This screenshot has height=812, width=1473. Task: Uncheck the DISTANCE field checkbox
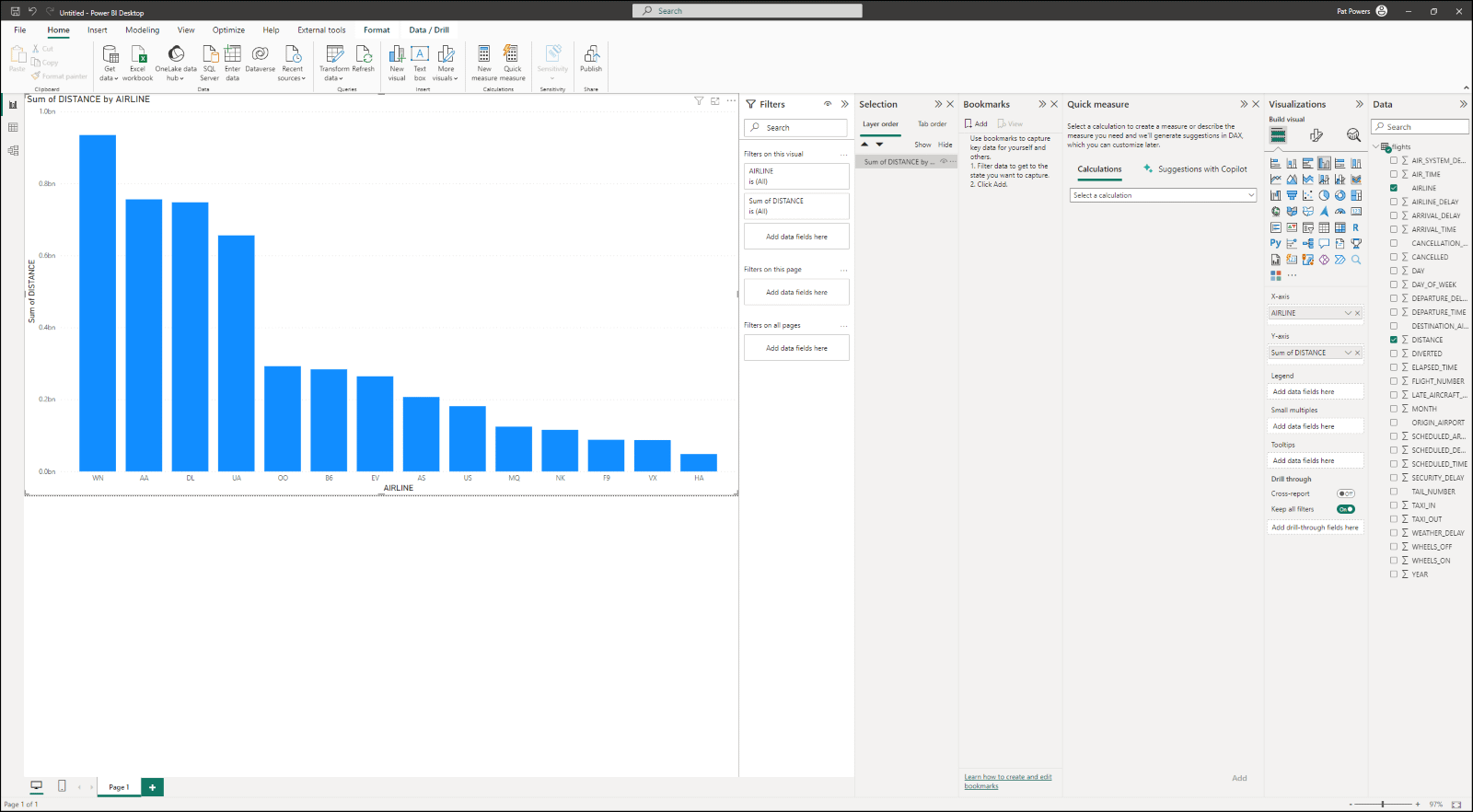click(1394, 340)
